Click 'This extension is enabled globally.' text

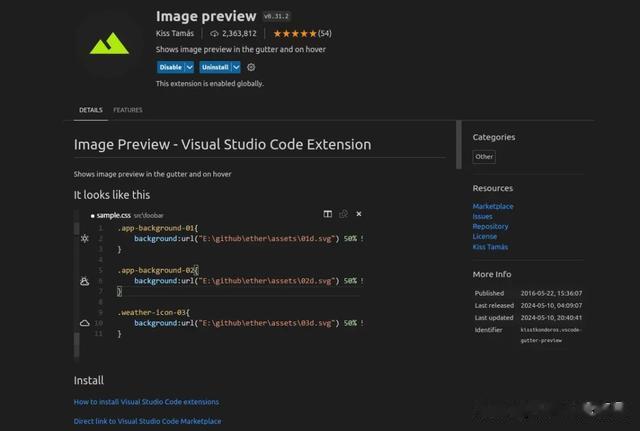coord(210,83)
